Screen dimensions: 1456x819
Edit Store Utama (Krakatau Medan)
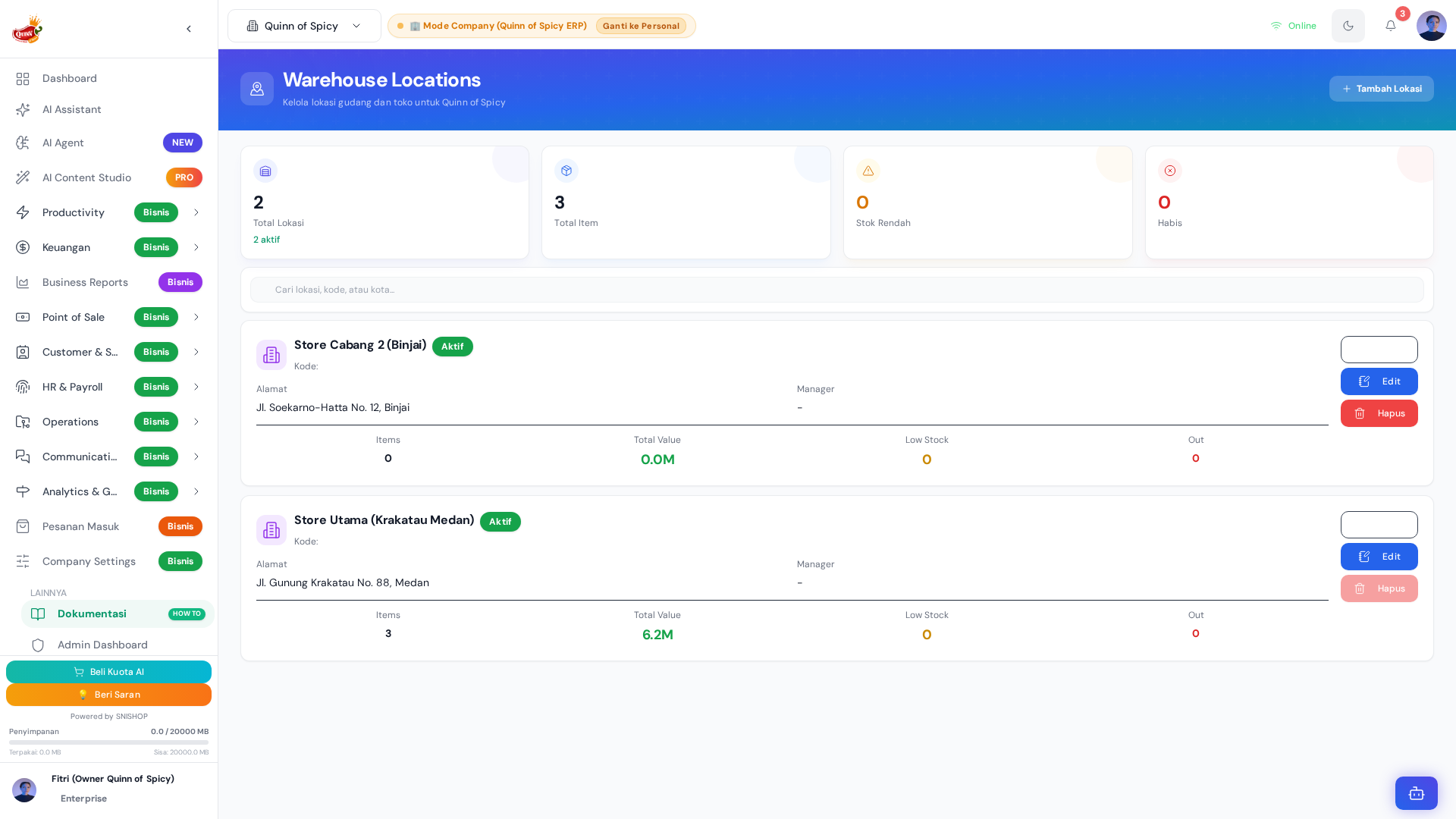tap(1379, 557)
